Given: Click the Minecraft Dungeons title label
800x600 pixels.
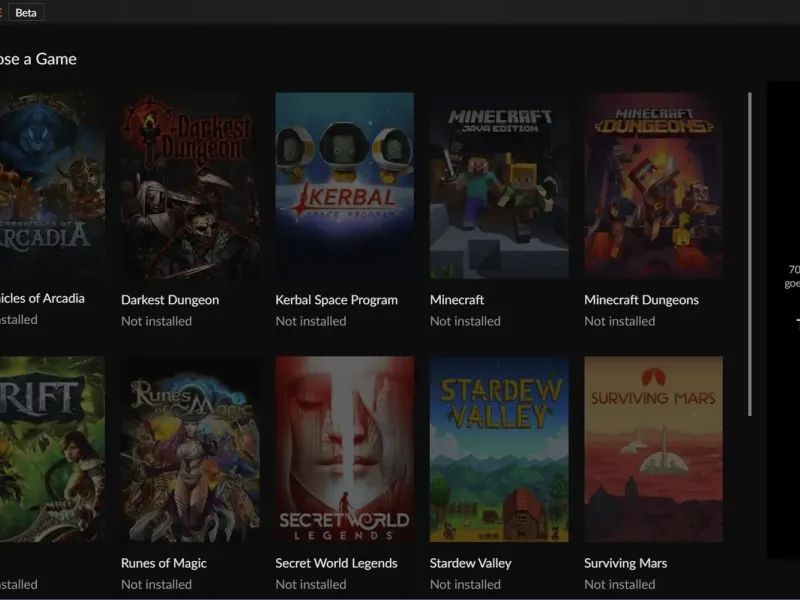Looking at the screenshot, I should [641, 300].
